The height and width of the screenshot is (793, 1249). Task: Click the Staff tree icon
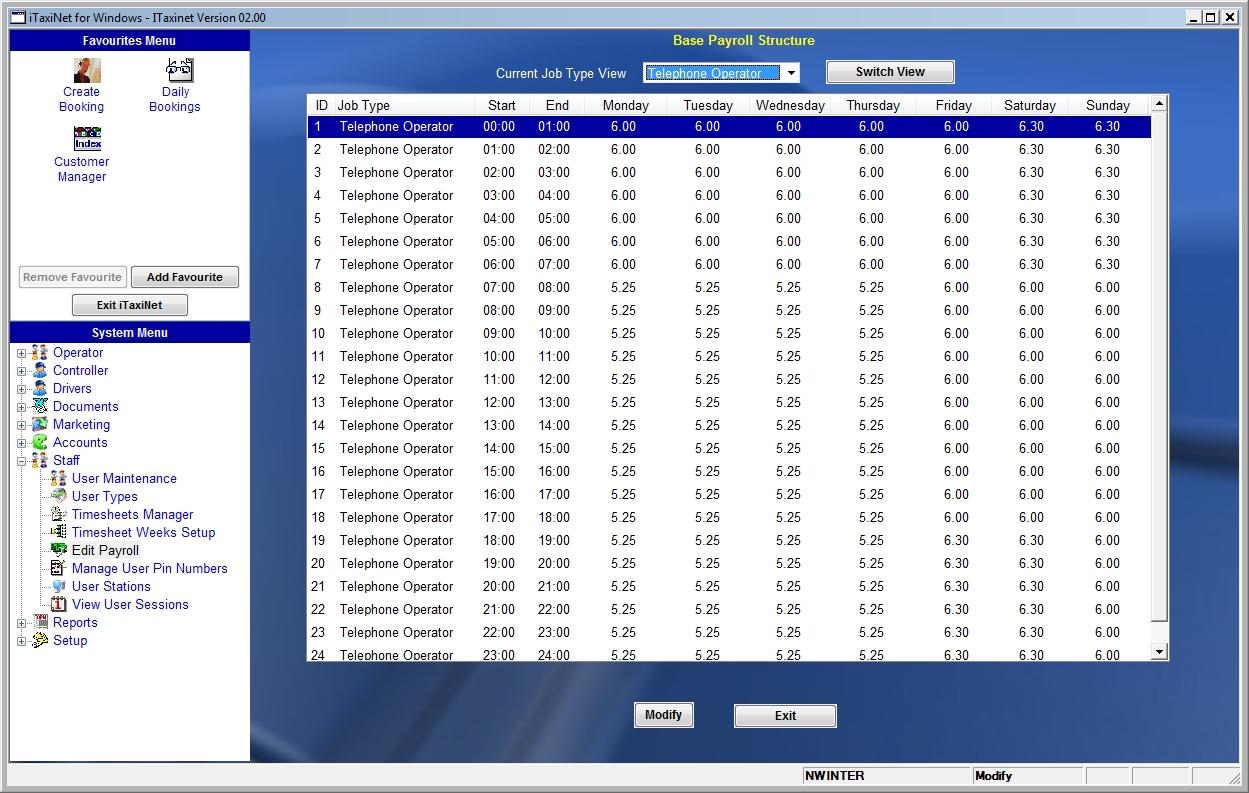(39, 461)
